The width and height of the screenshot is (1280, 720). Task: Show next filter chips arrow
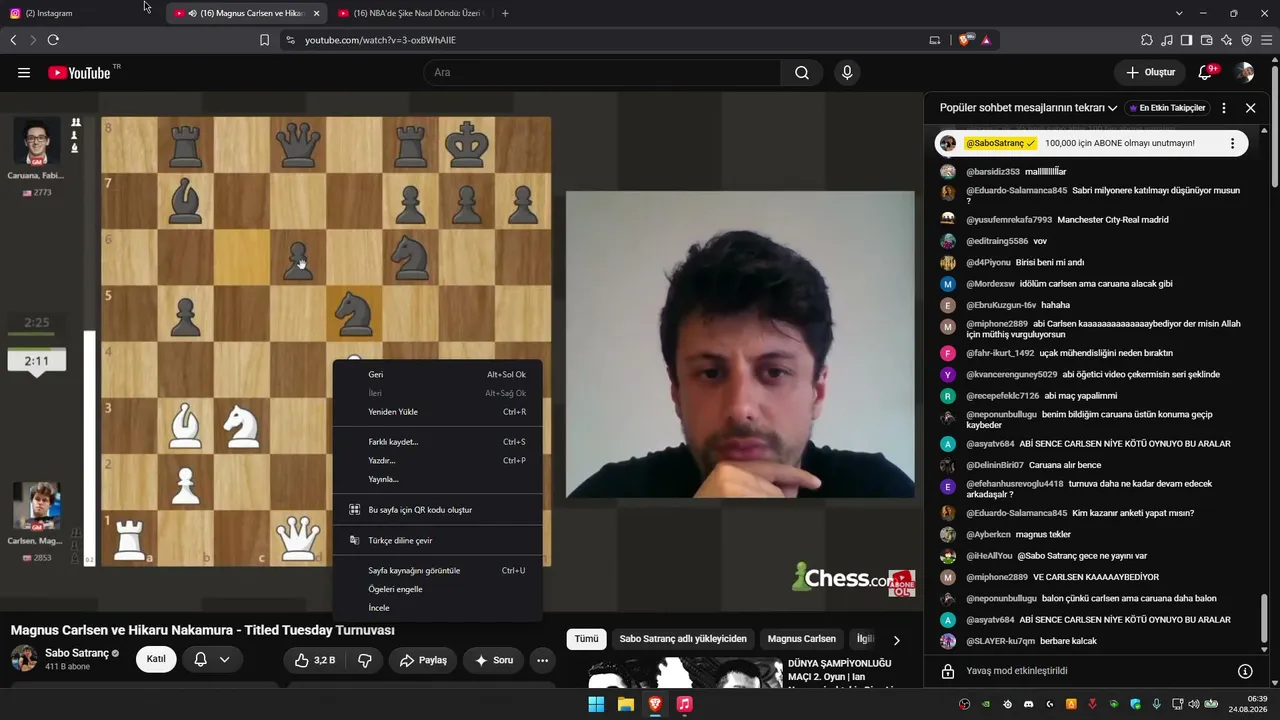[896, 639]
